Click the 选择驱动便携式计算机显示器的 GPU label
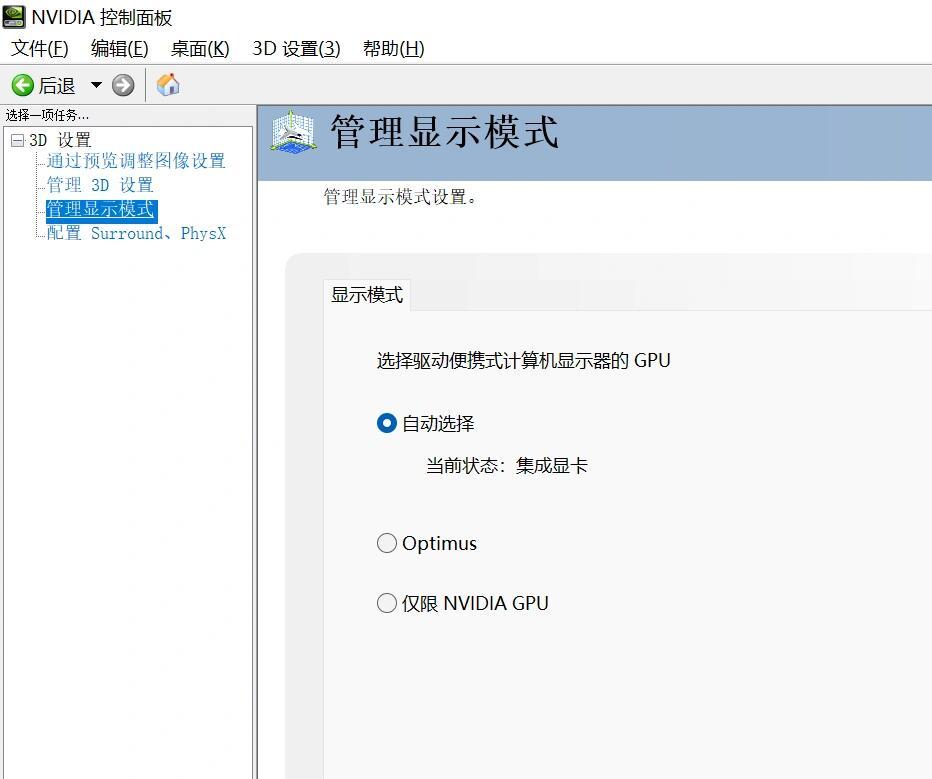The width and height of the screenshot is (932, 779). [x=524, y=361]
